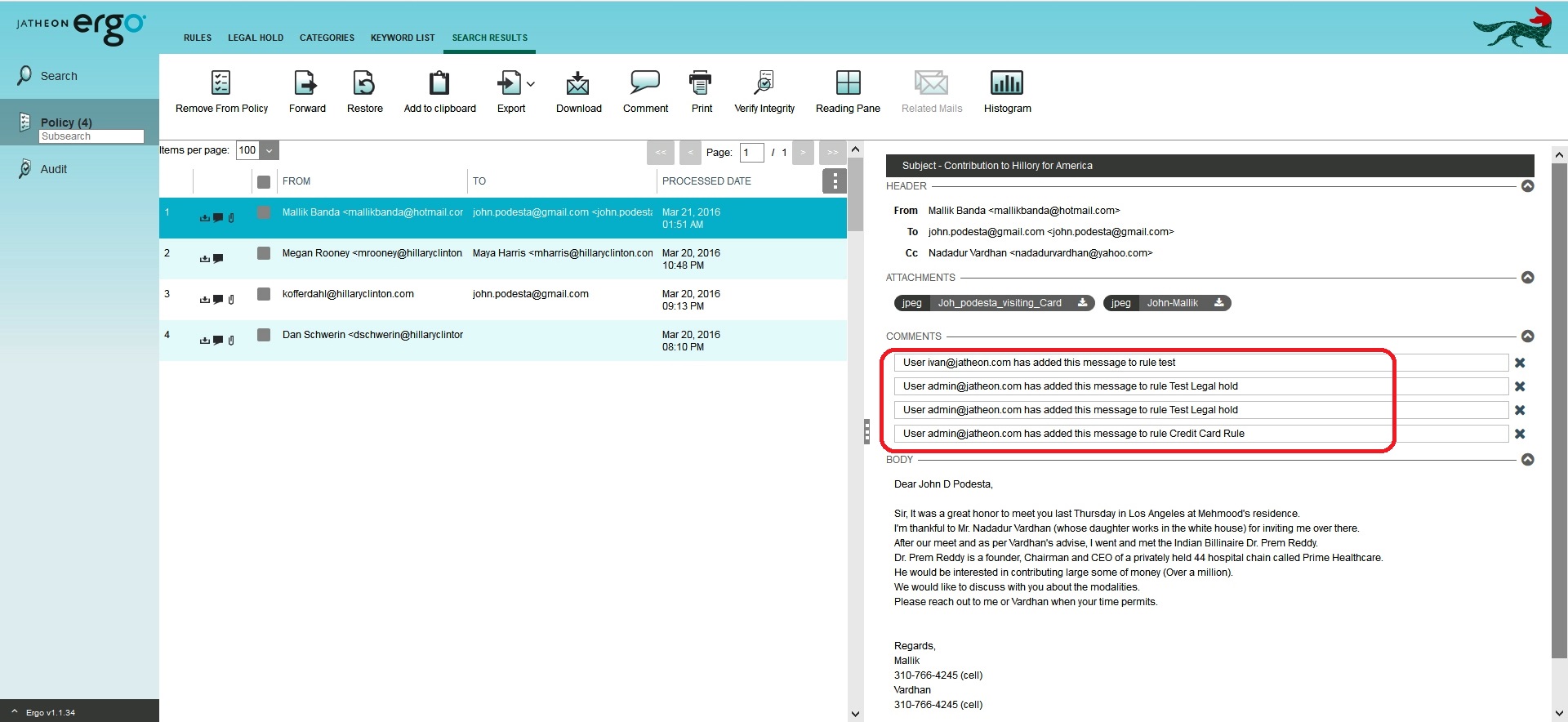Collapse the BODY section
The width and height of the screenshot is (1568, 722).
pos(1527,460)
